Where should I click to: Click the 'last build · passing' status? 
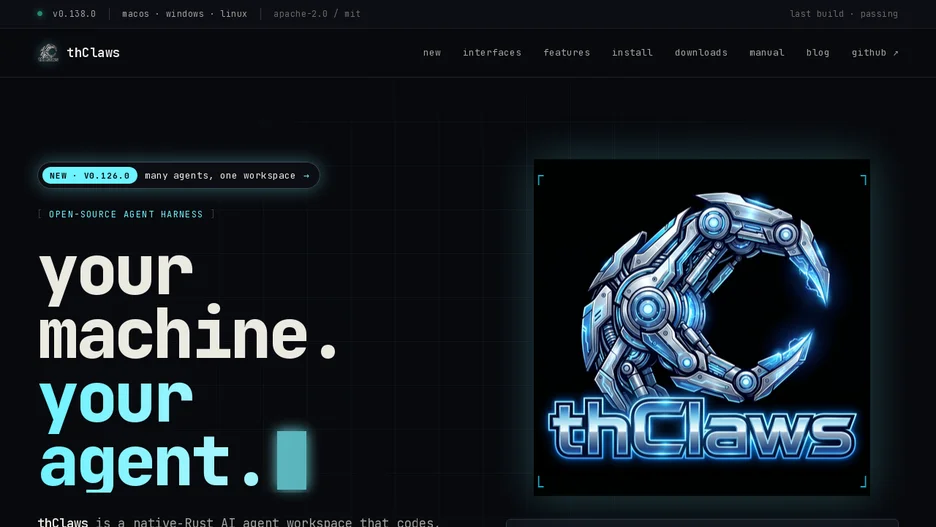[x=843, y=14]
